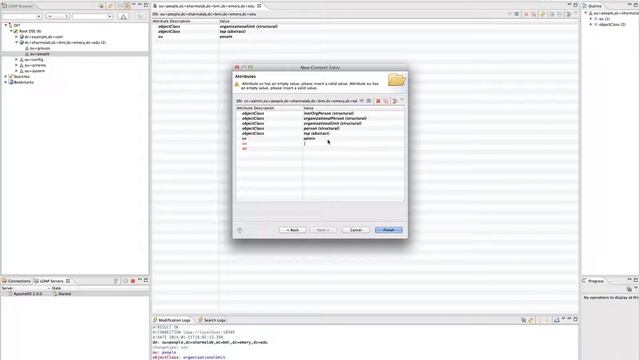The image size is (640, 360).
Task: Select the ou=people entry editor tab
Action: (x=207, y=6)
